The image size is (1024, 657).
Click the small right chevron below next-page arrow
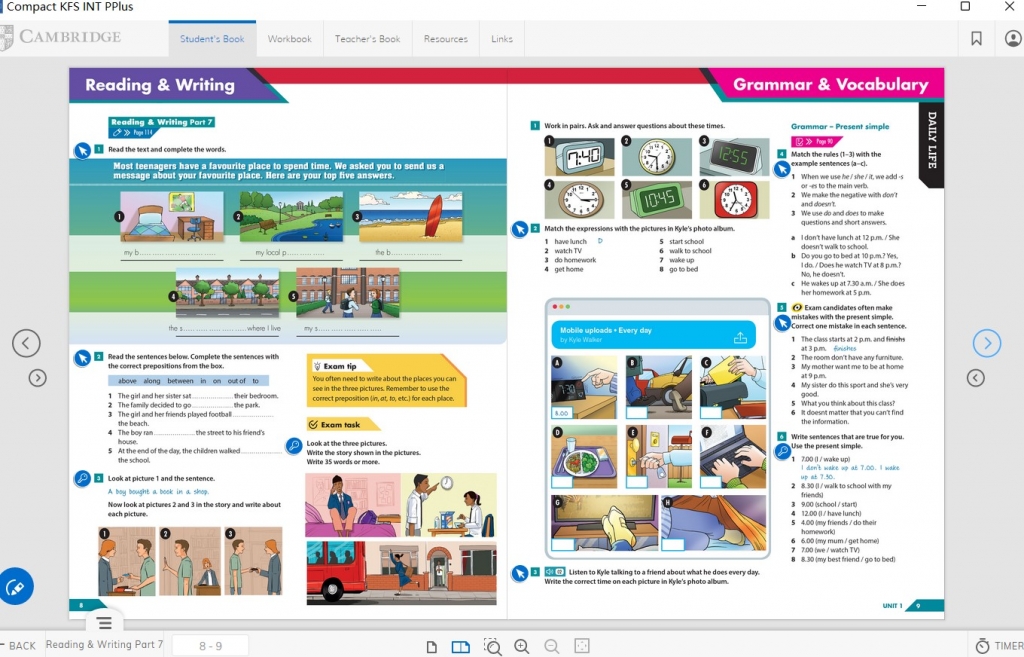(x=976, y=378)
